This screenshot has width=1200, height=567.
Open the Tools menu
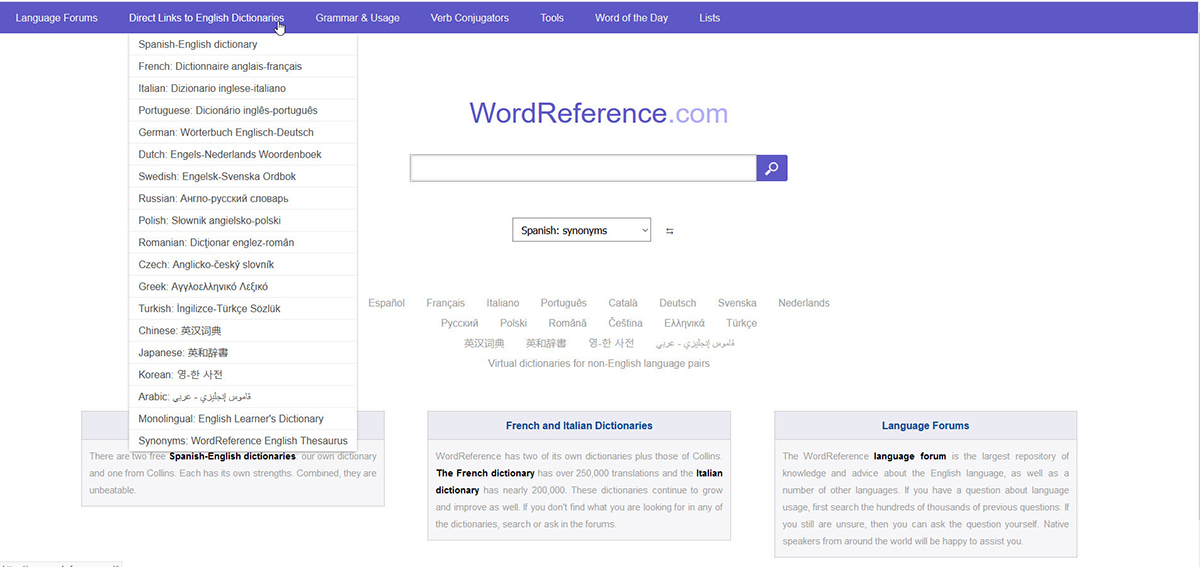(552, 18)
